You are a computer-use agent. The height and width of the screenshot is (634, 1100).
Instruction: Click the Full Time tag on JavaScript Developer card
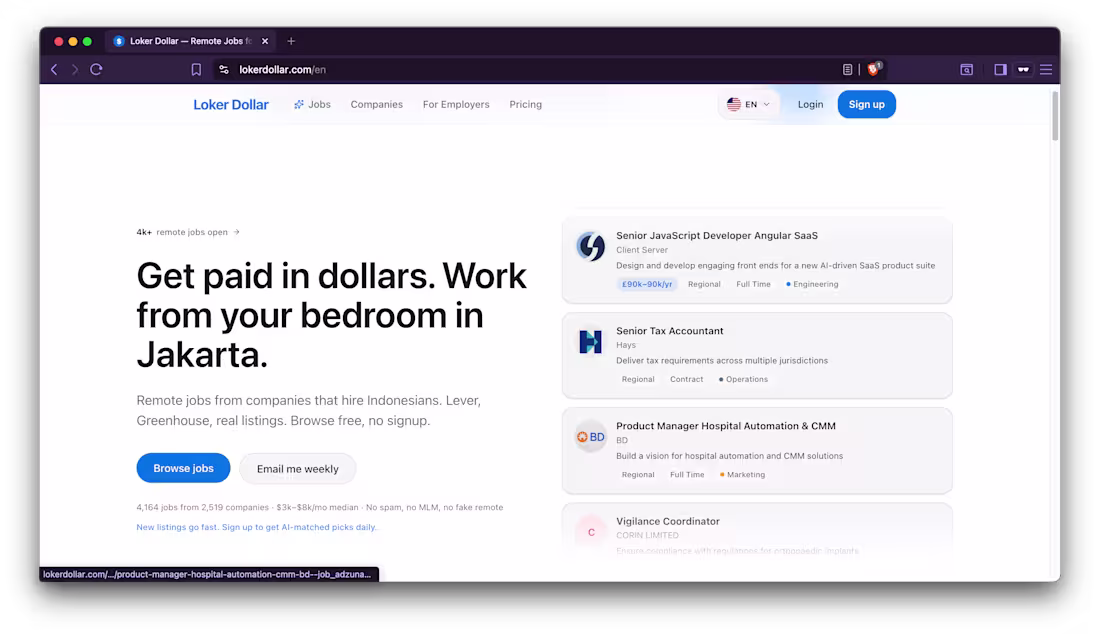click(x=753, y=284)
